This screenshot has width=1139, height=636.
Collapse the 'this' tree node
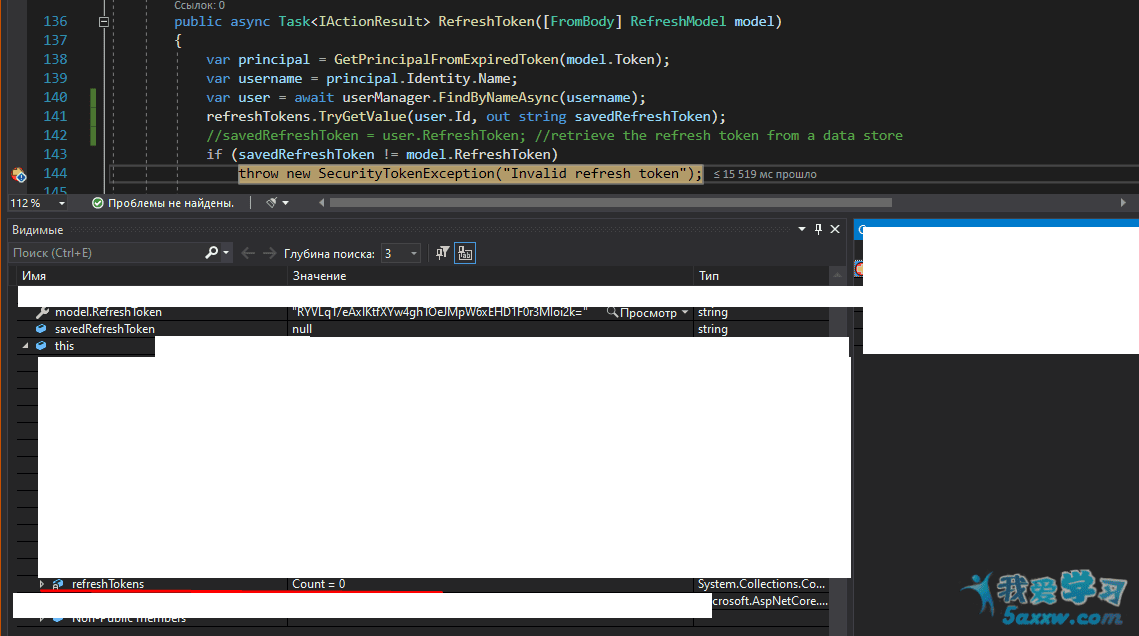(25, 346)
